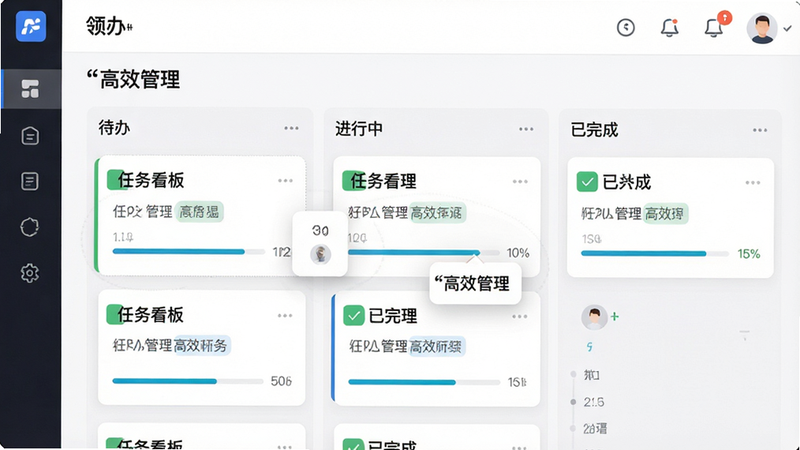Click blue tag on 已完理 card
800x450 pixels.
click(437, 347)
